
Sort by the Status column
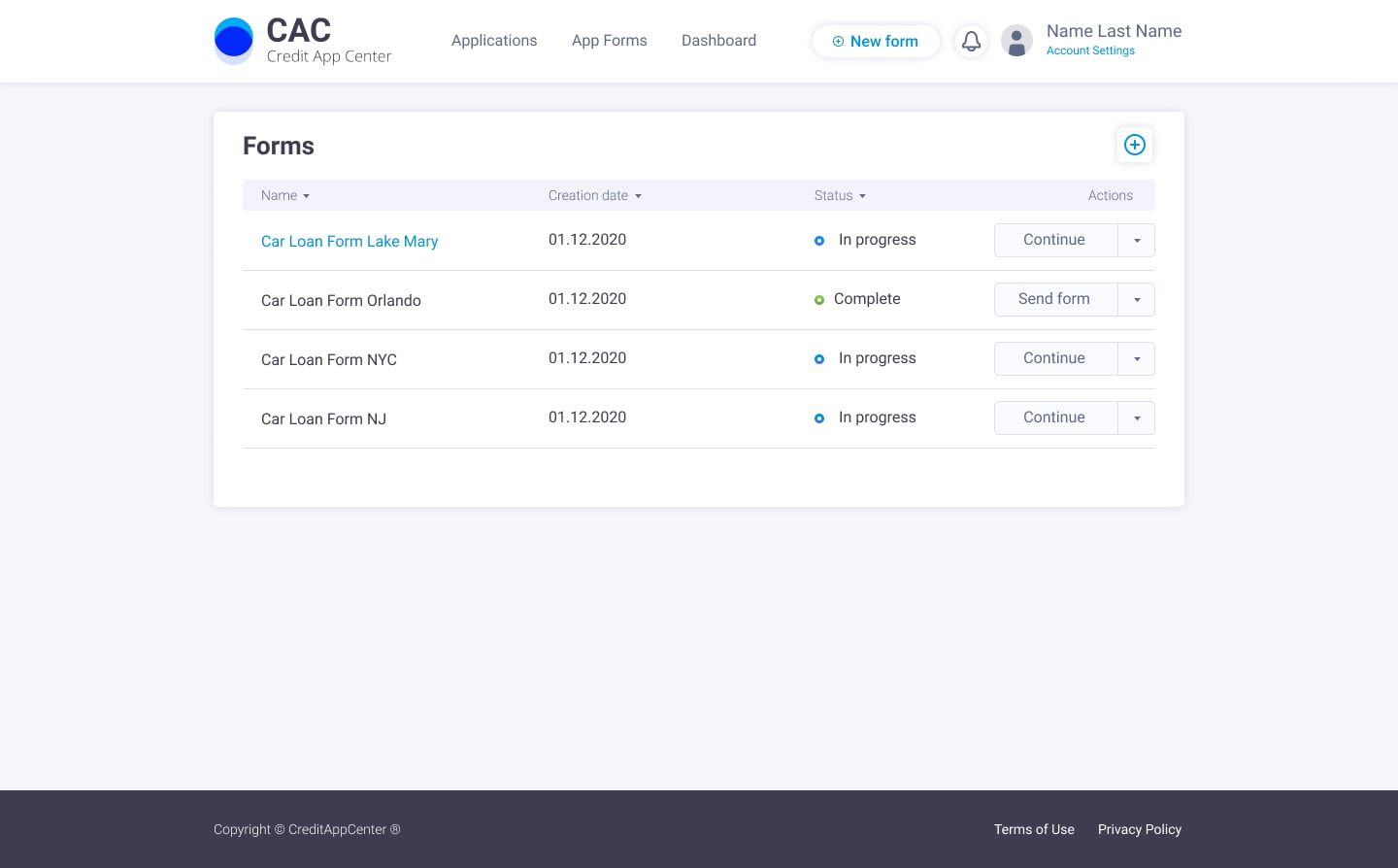840,195
